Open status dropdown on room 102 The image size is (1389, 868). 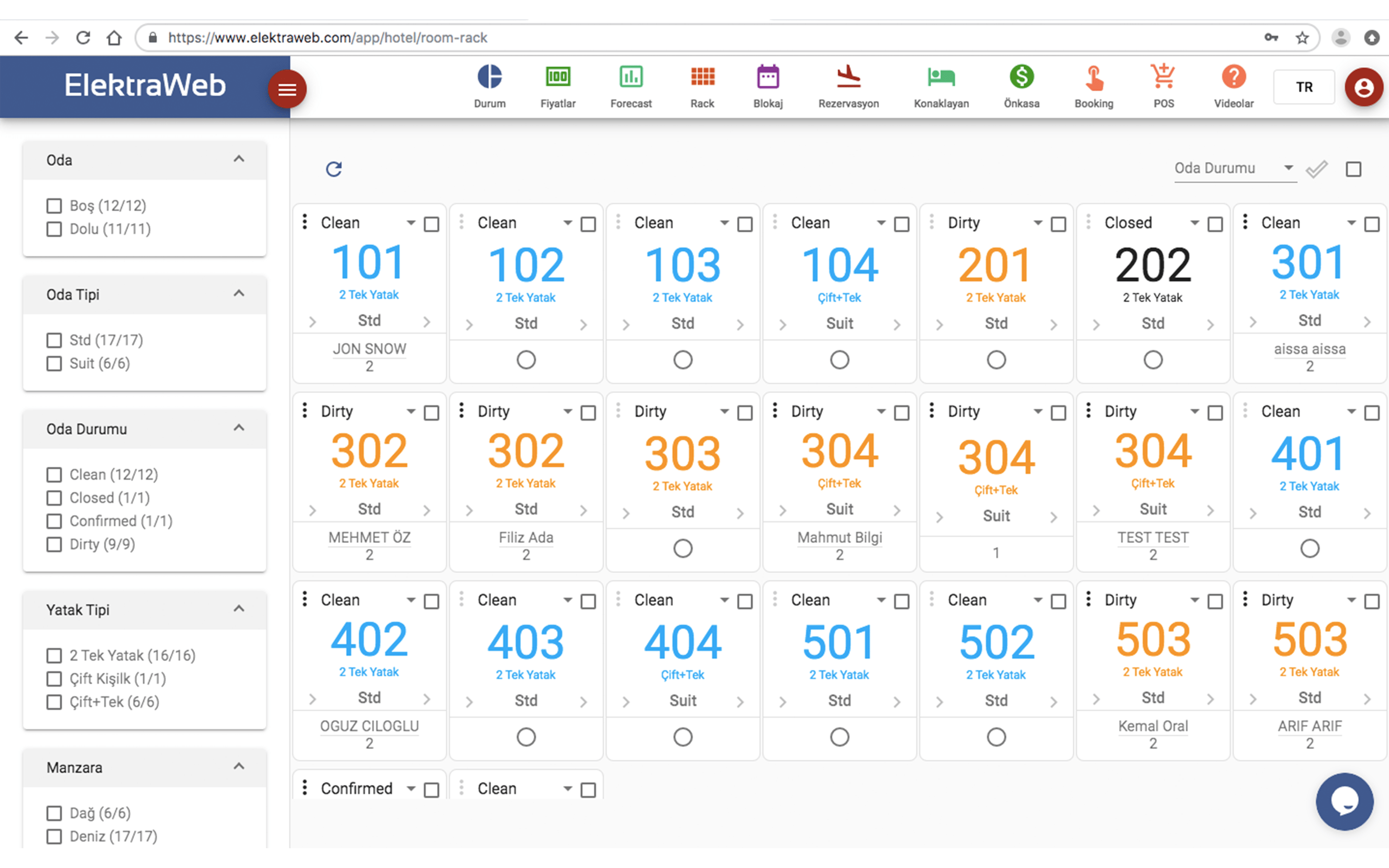tap(568, 223)
